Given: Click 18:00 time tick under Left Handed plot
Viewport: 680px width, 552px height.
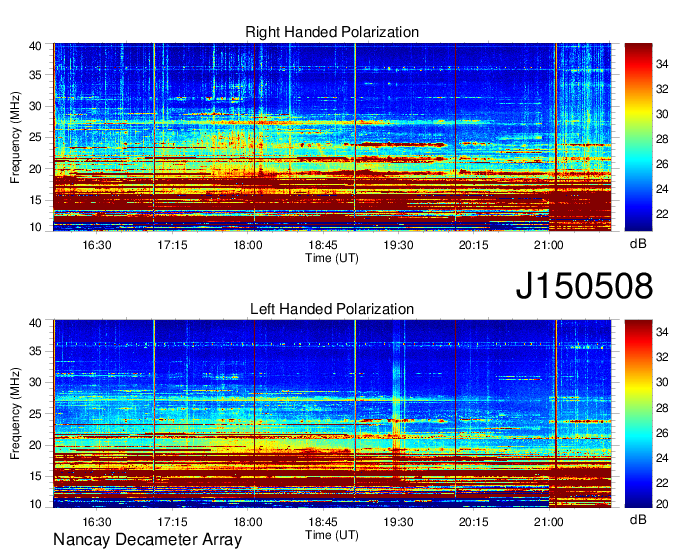Looking at the screenshot, I should pos(248,521).
